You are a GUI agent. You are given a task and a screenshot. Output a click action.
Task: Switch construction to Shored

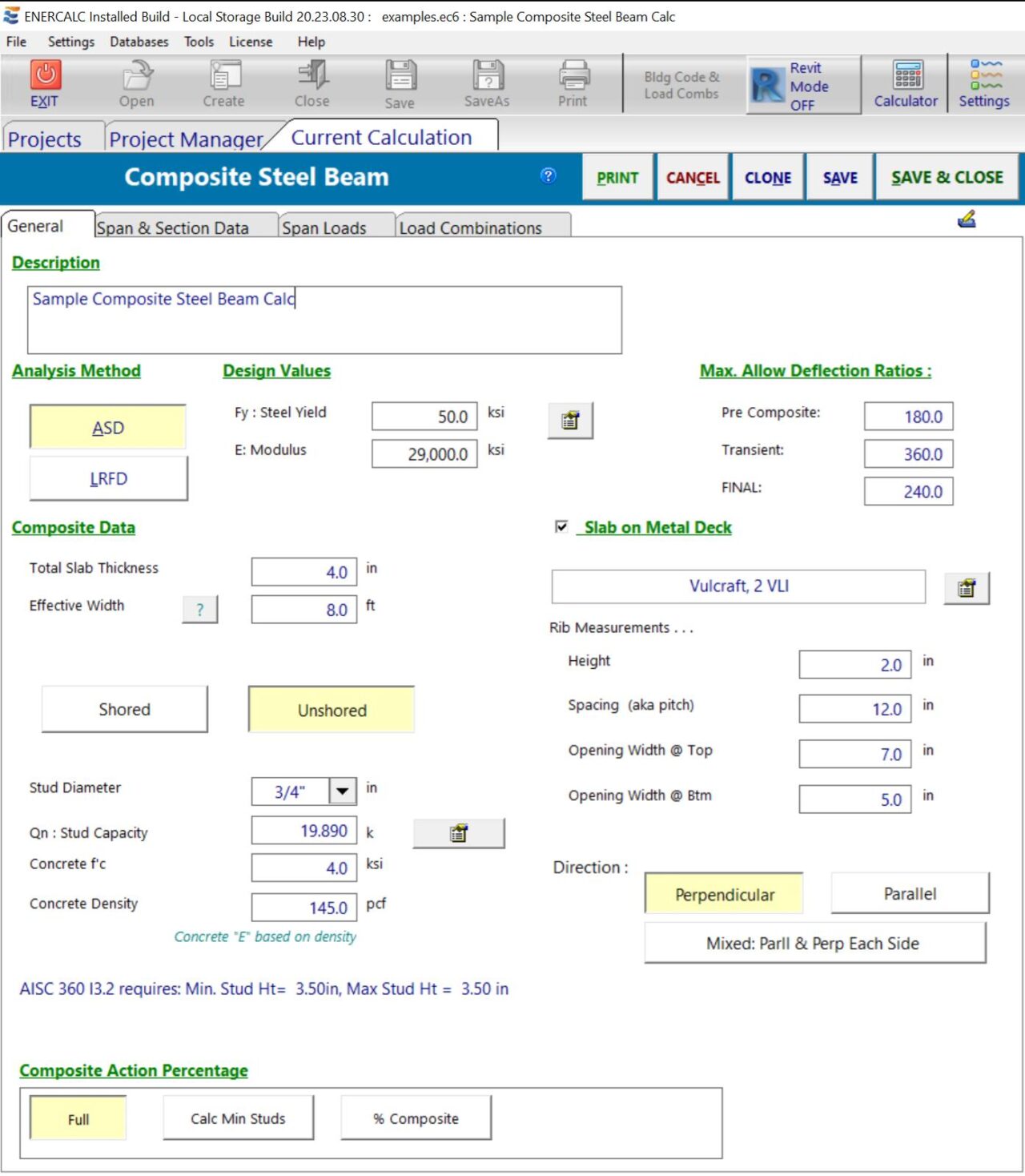click(x=124, y=709)
